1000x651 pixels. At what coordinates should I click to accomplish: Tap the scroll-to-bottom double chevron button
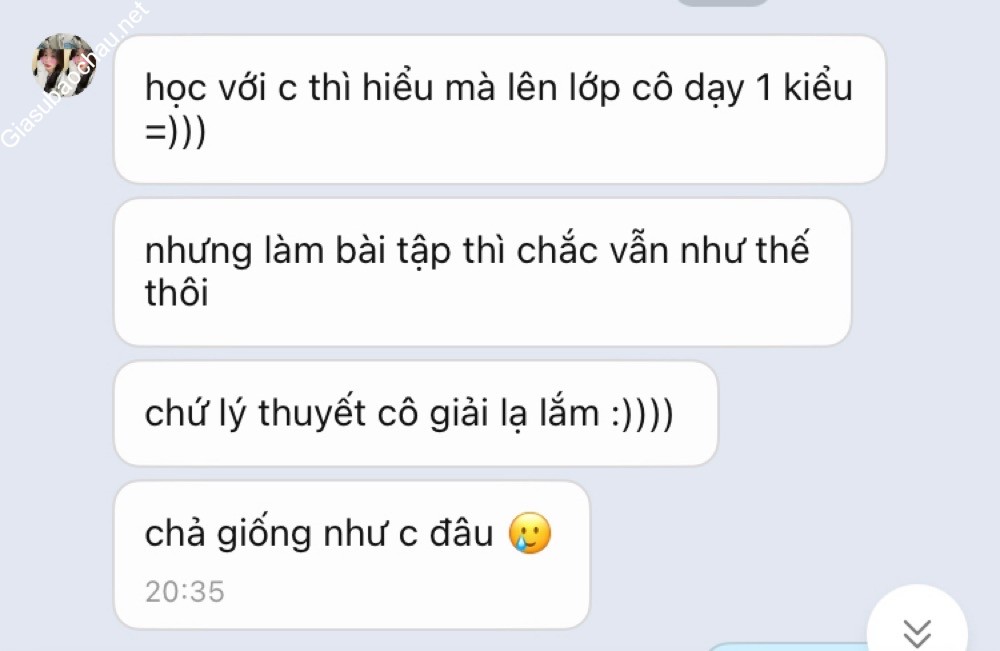pyautogui.click(x=917, y=631)
